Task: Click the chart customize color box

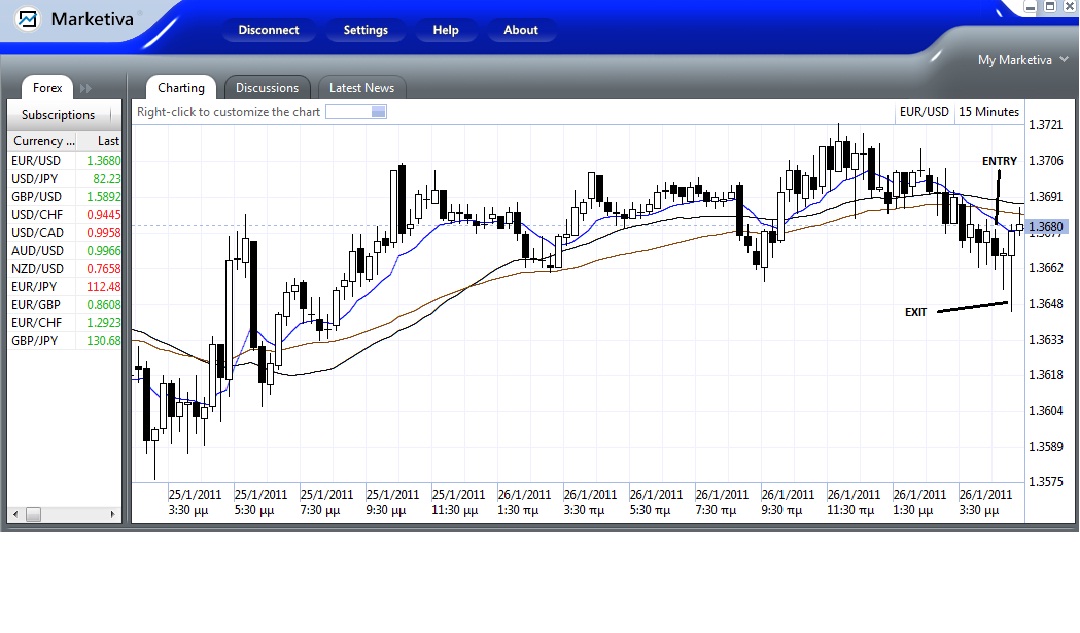Action: [x=355, y=112]
